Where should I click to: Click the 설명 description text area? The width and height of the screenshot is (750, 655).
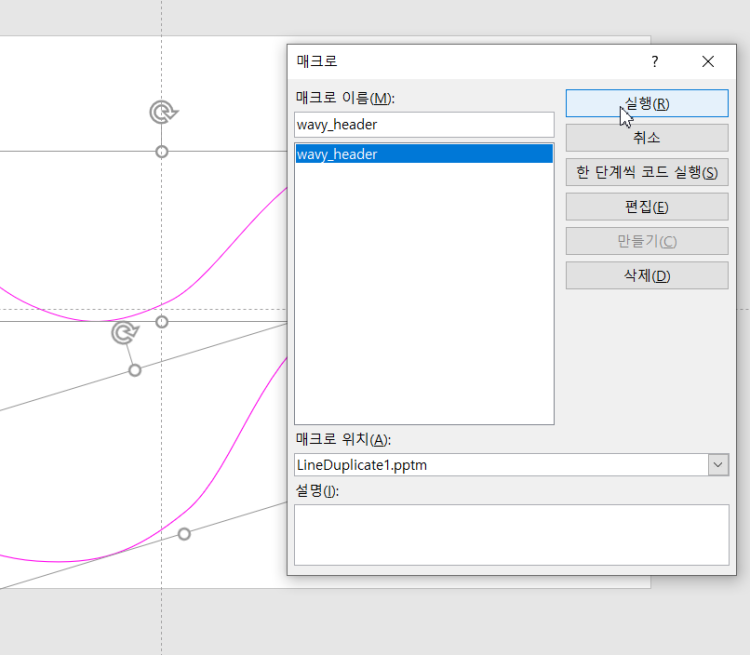coord(511,534)
